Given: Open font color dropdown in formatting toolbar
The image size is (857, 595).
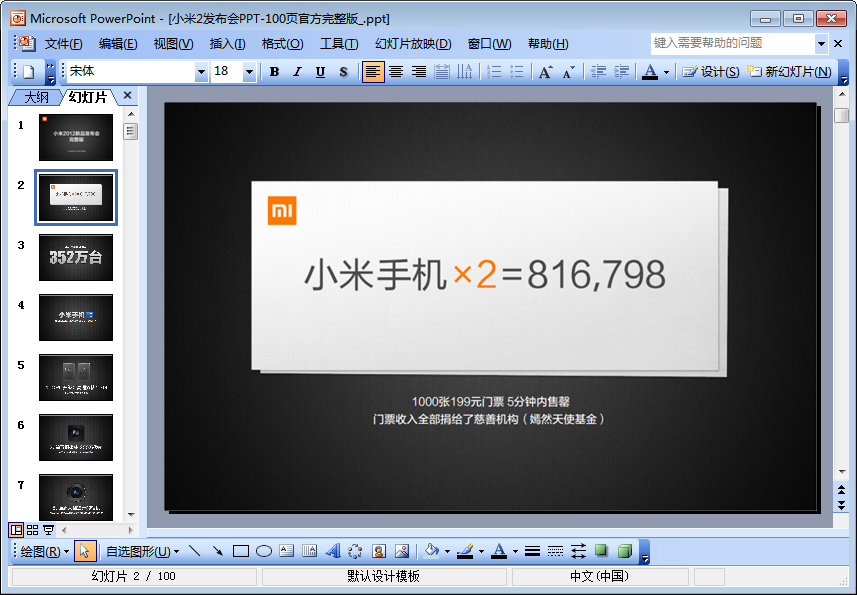Looking at the screenshot, I should coord(666,72).
